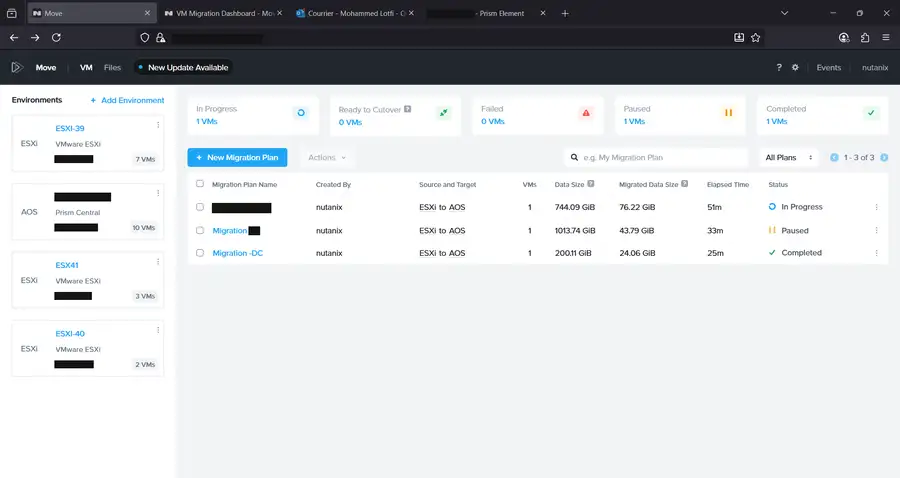Click the Paused 1 VMs count
Viewport: 900px width, 478px height.
(x=634, y=121)
